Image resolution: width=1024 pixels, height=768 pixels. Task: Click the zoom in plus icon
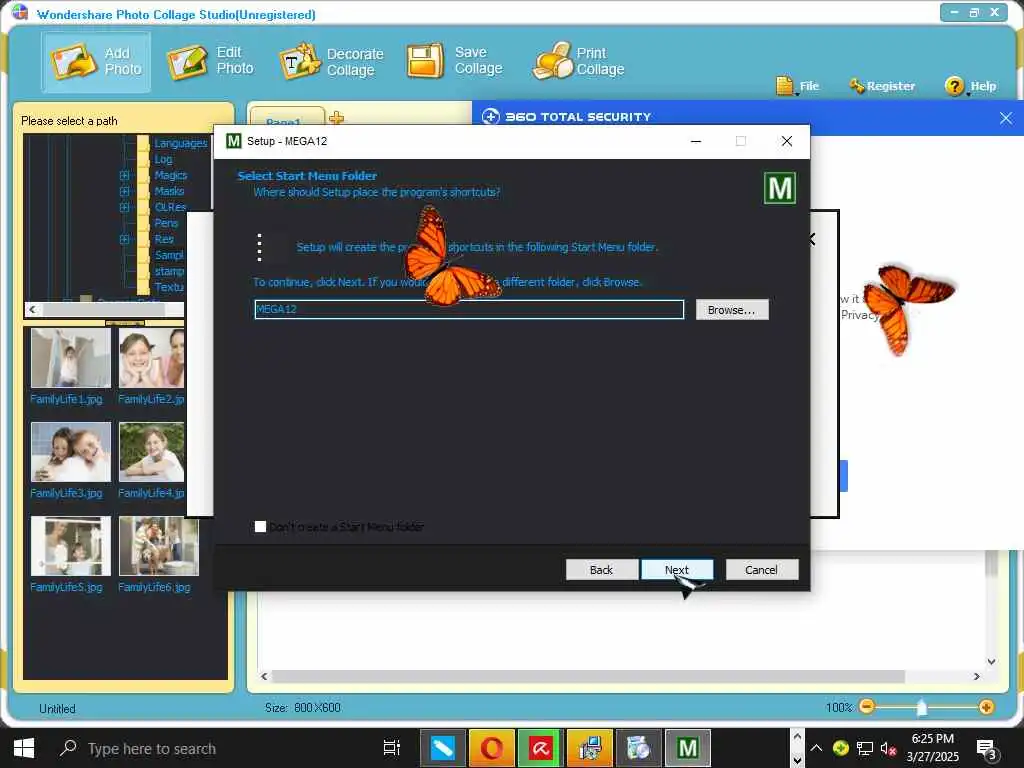click(x=986, y=707)
